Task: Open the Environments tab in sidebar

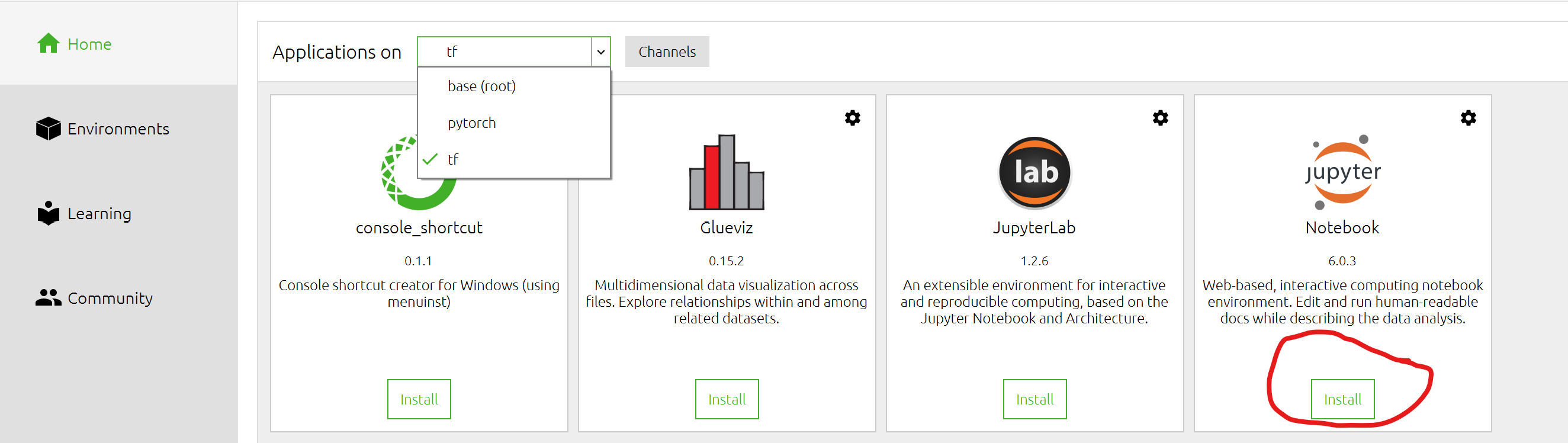Action: [118, 129]
